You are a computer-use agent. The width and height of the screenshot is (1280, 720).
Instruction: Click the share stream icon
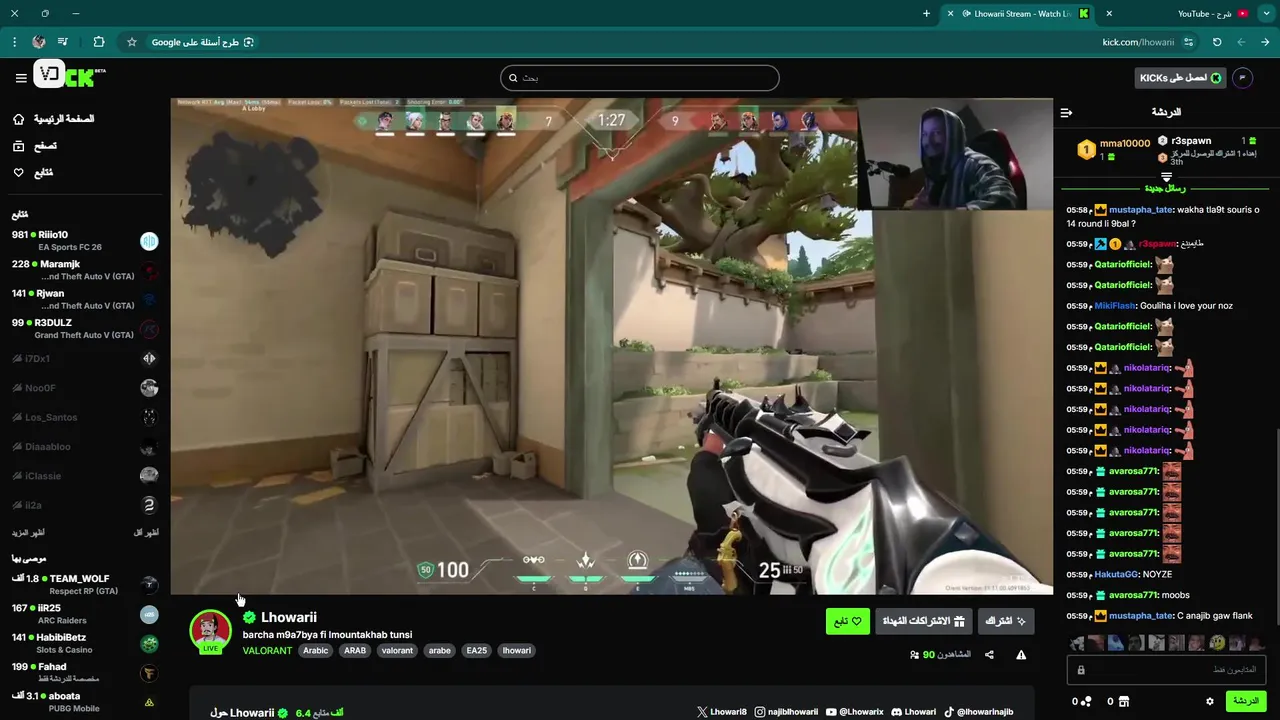989,655
